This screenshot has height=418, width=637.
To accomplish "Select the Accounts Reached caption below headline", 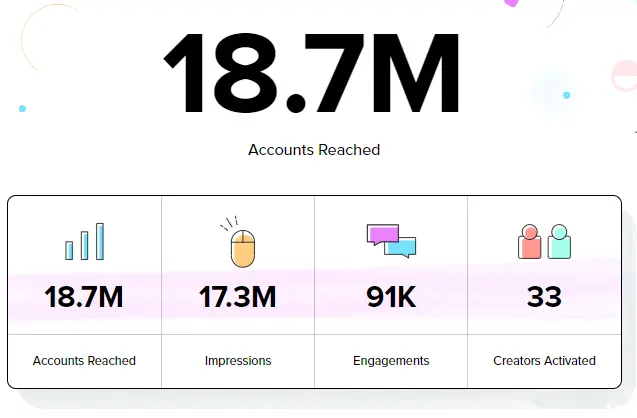I will [314, 150].
